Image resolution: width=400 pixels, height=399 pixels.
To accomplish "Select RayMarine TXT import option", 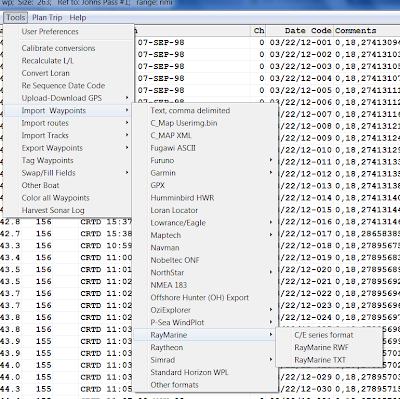I will click(x=320, y=360).
